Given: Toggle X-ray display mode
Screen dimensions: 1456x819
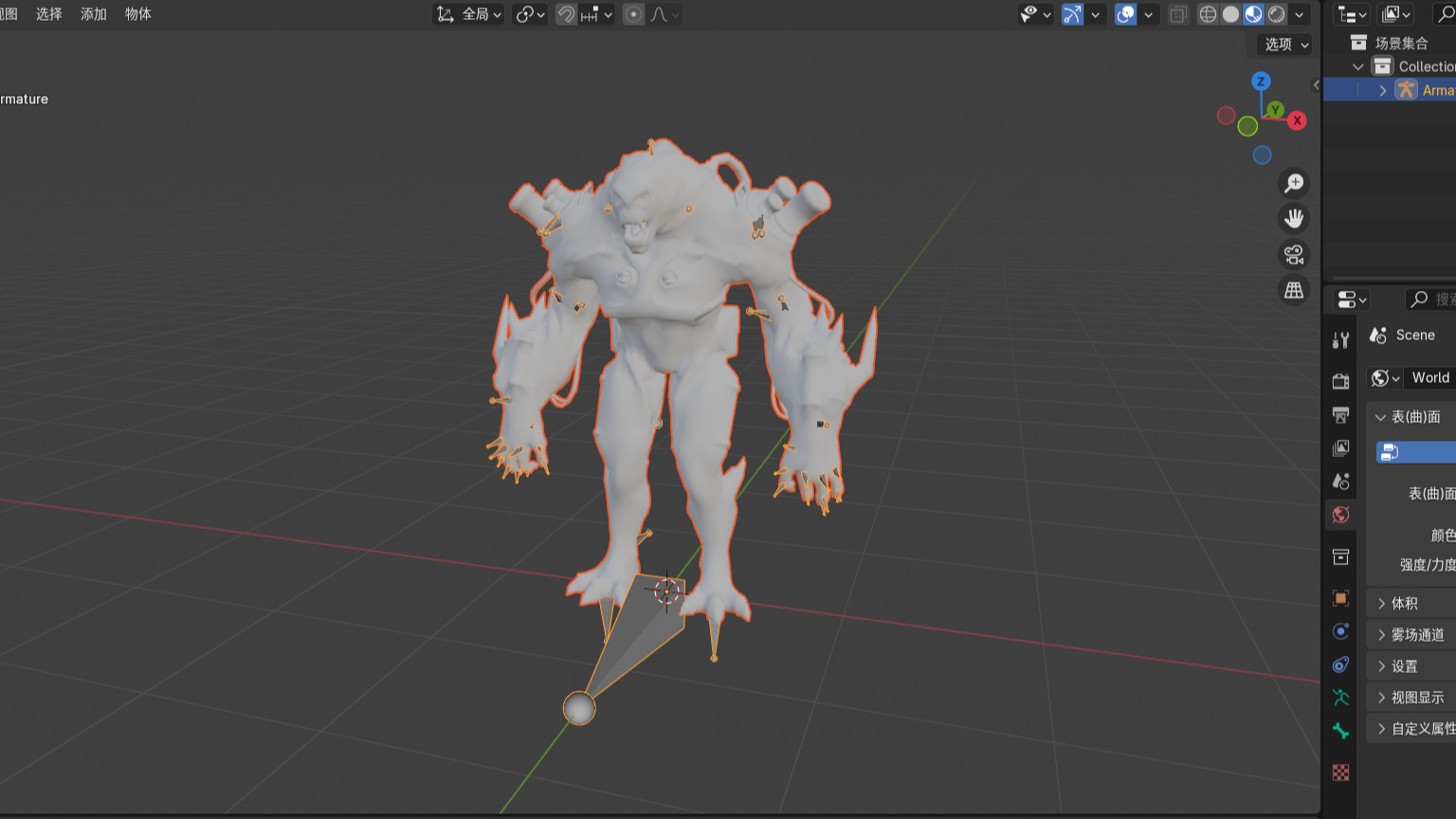Looking at the screenshot, I should tap(1178, 14).
